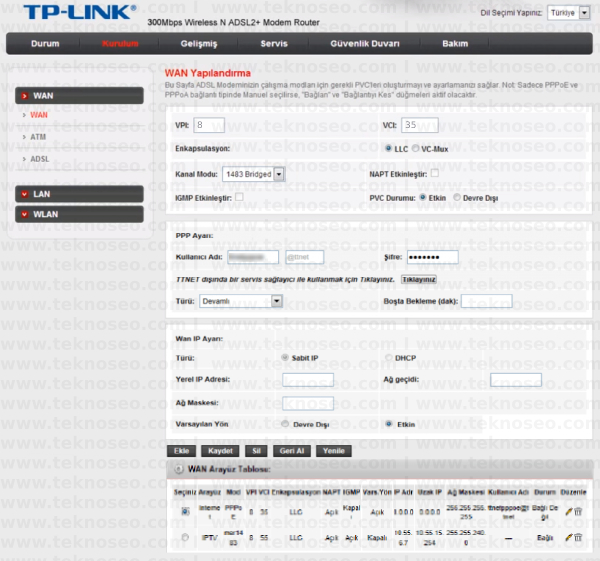Click the Sil button
The width and height of the screenshot is (600, 561).
(256, 451)
